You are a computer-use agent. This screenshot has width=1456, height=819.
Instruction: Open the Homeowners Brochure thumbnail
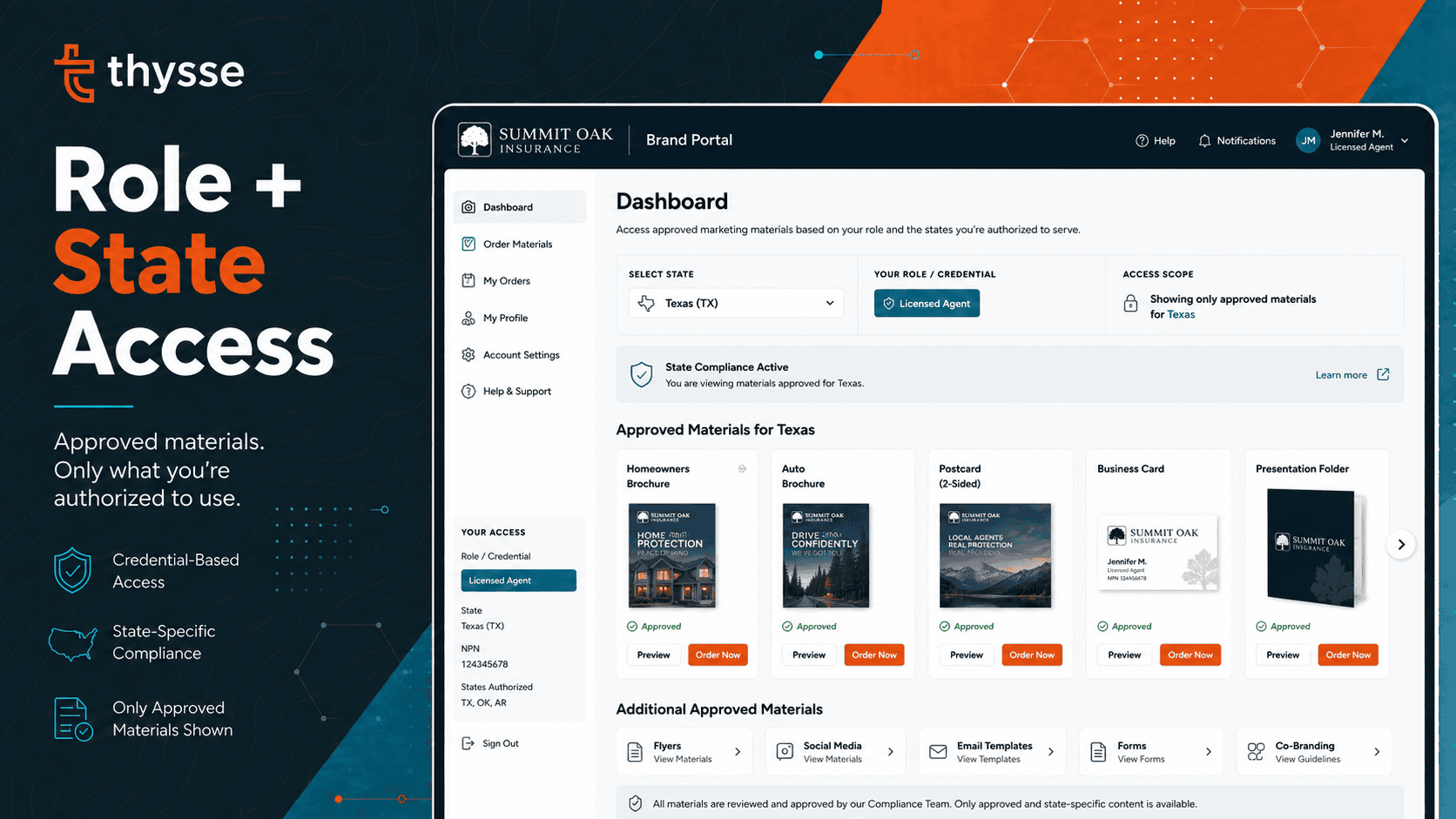pos(672,555)
